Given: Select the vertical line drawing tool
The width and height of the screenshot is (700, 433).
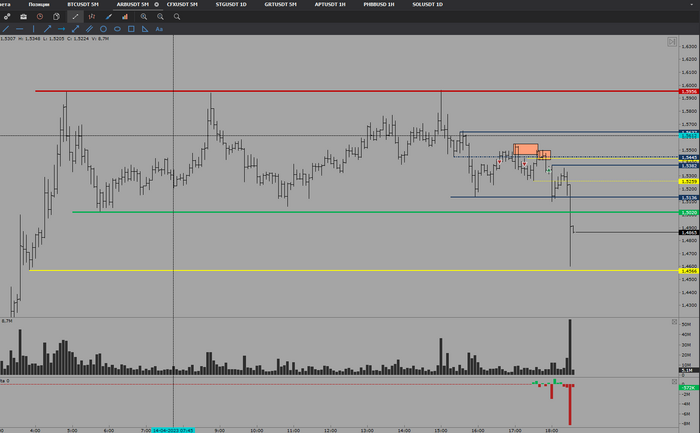Looking at the screenshot, I should click(33, 29).
